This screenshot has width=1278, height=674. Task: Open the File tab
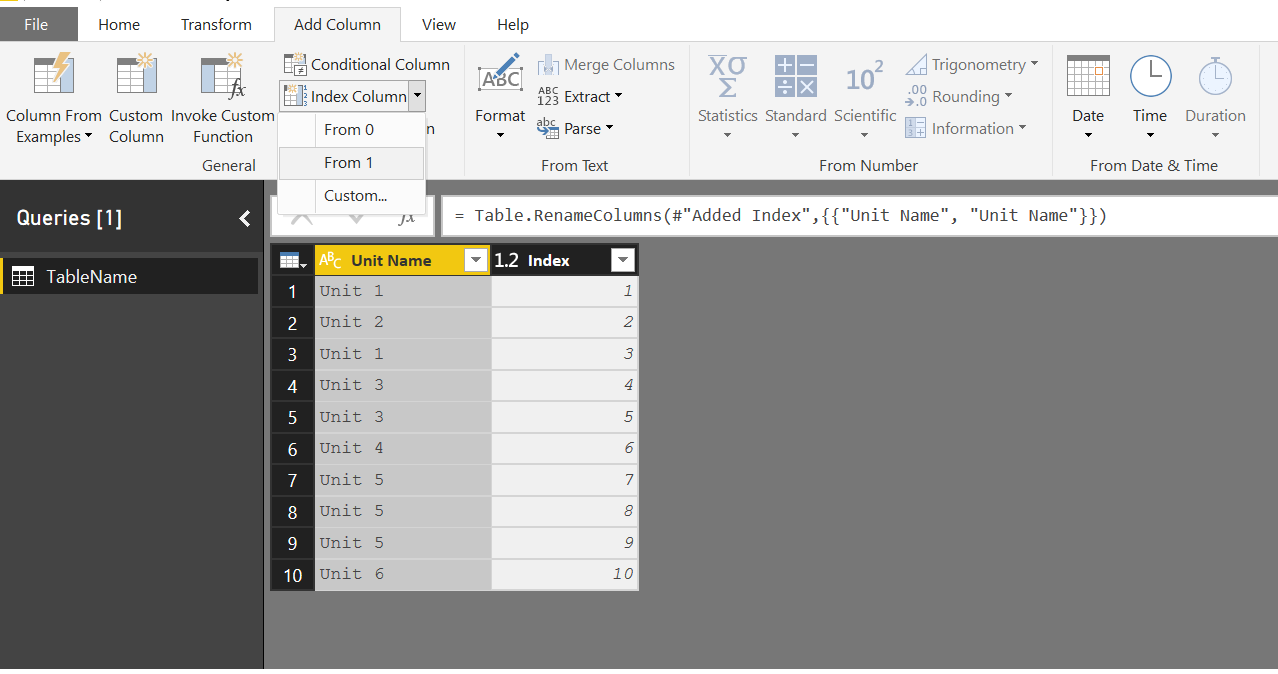pyautogui.click(x=36, y=25)
